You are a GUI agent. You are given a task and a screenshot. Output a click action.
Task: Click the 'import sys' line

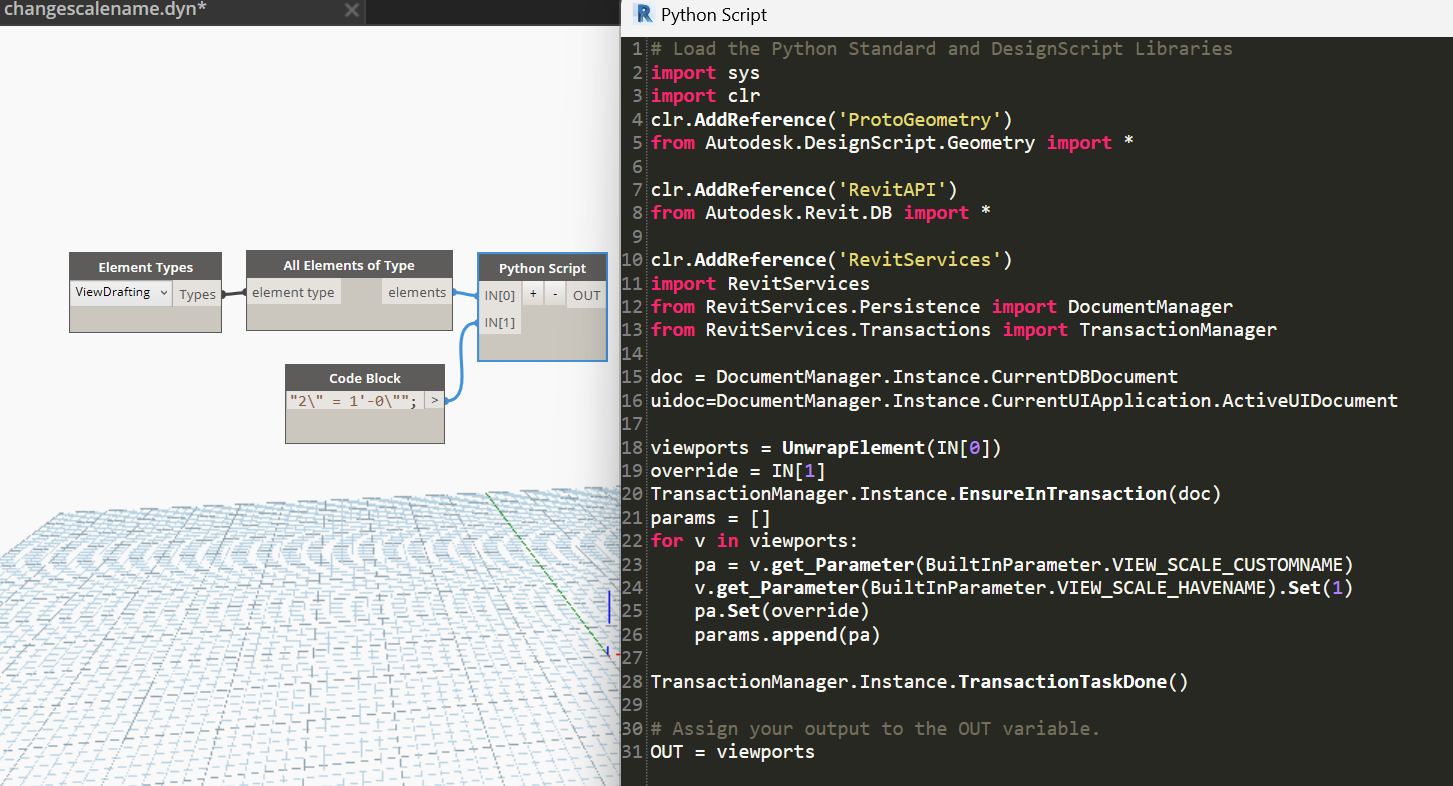point(705,73)
